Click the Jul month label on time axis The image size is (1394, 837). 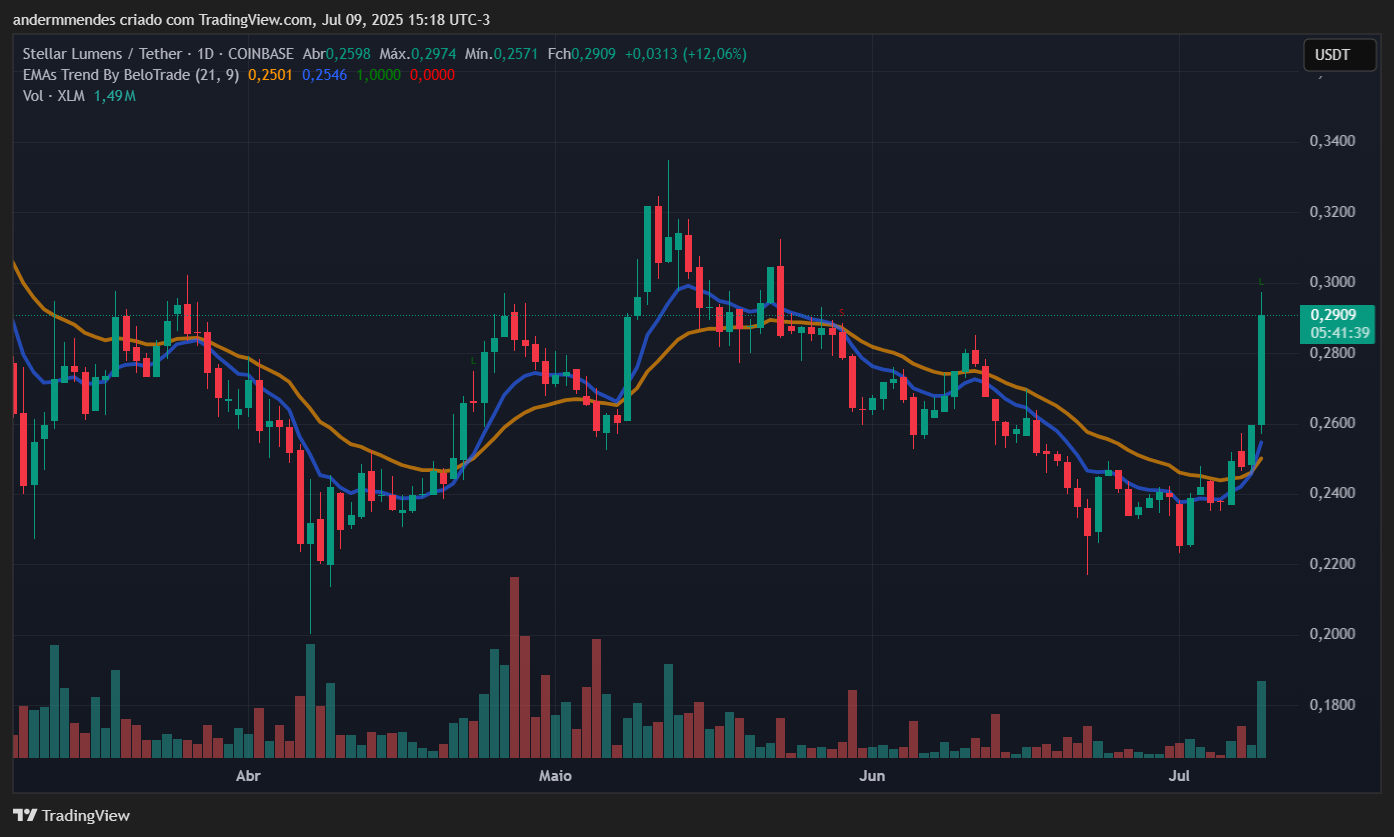coord(1179,776)
